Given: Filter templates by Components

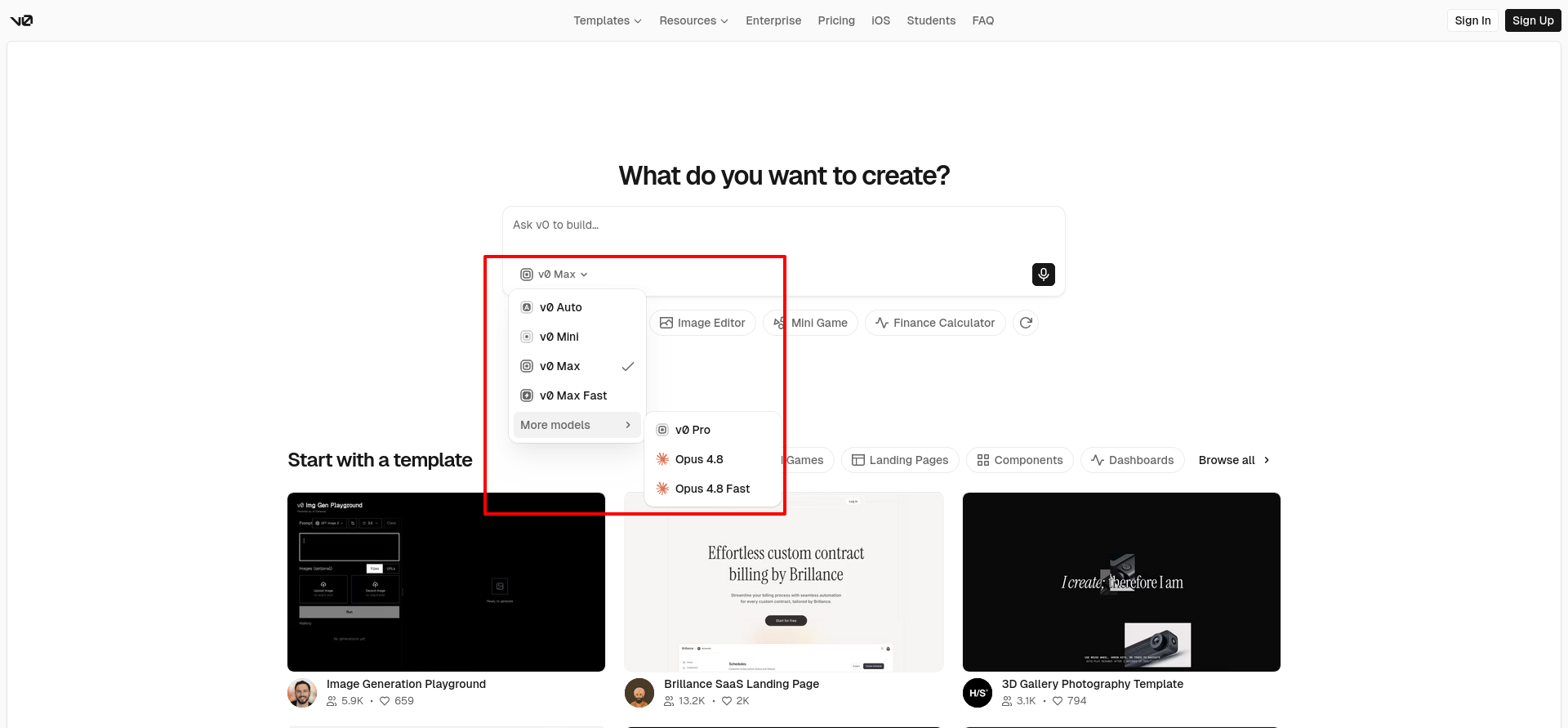Looking at the screenshot, I should tap(1020, 460).
